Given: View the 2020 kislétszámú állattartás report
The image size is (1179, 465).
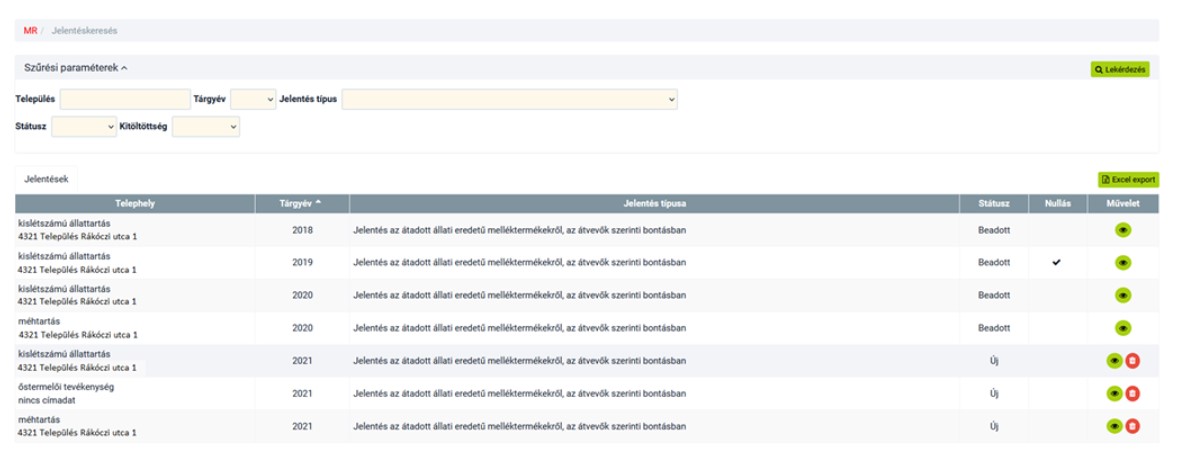Looking at the screenshot, I should [x=1122, y=295].
